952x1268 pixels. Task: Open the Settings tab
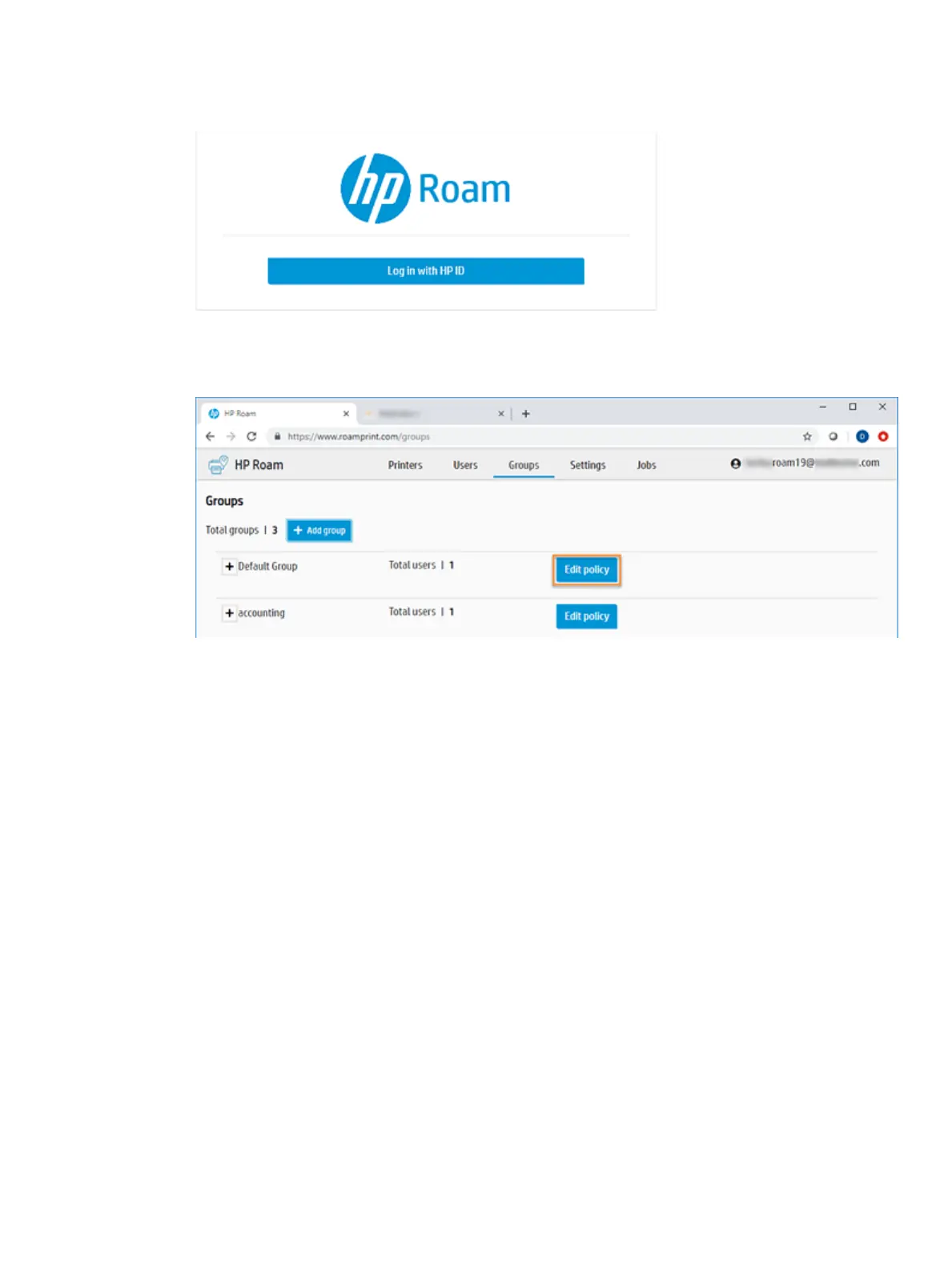(587, 465)
